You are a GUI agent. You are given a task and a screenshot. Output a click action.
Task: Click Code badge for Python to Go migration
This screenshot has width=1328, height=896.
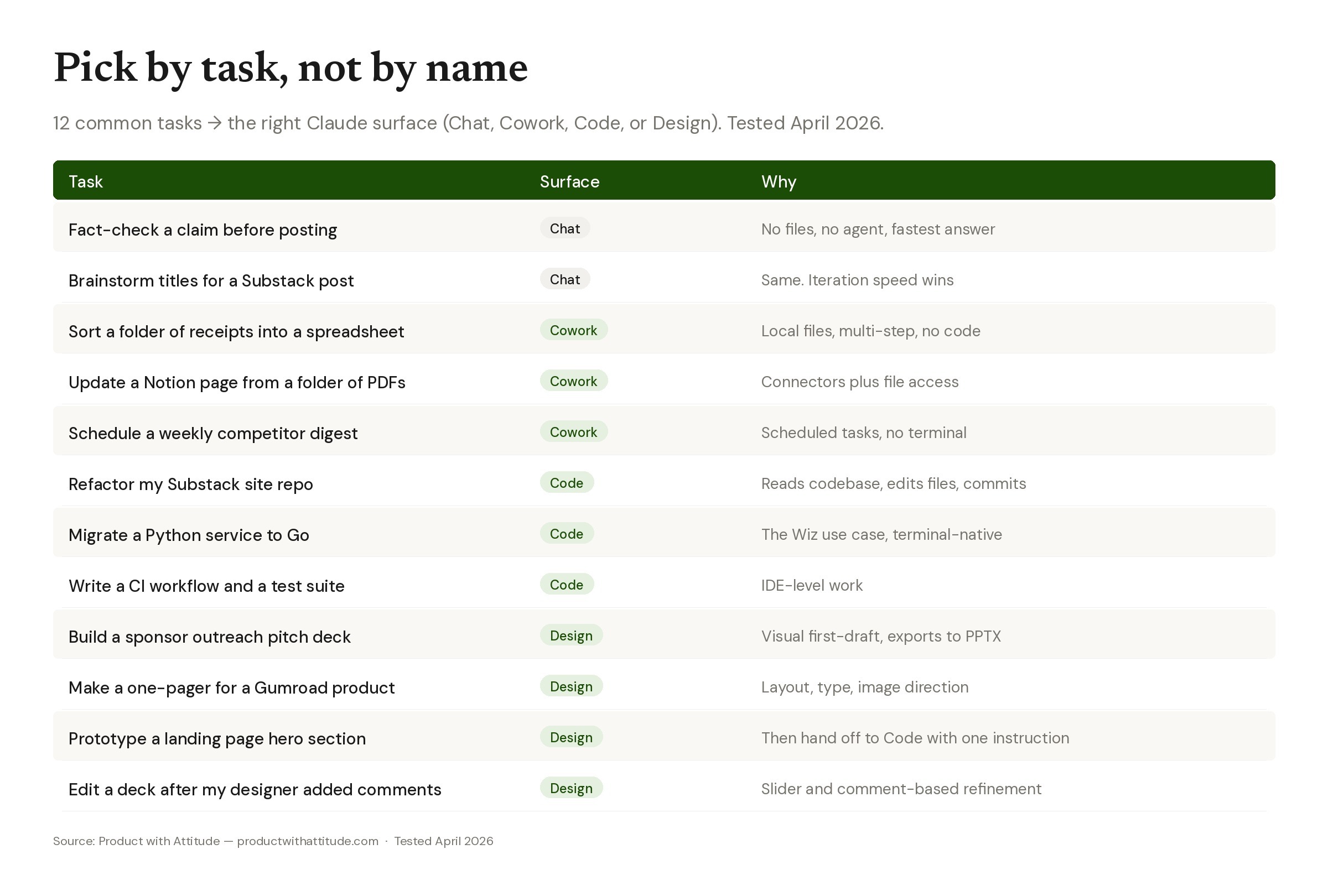point(566,533)
